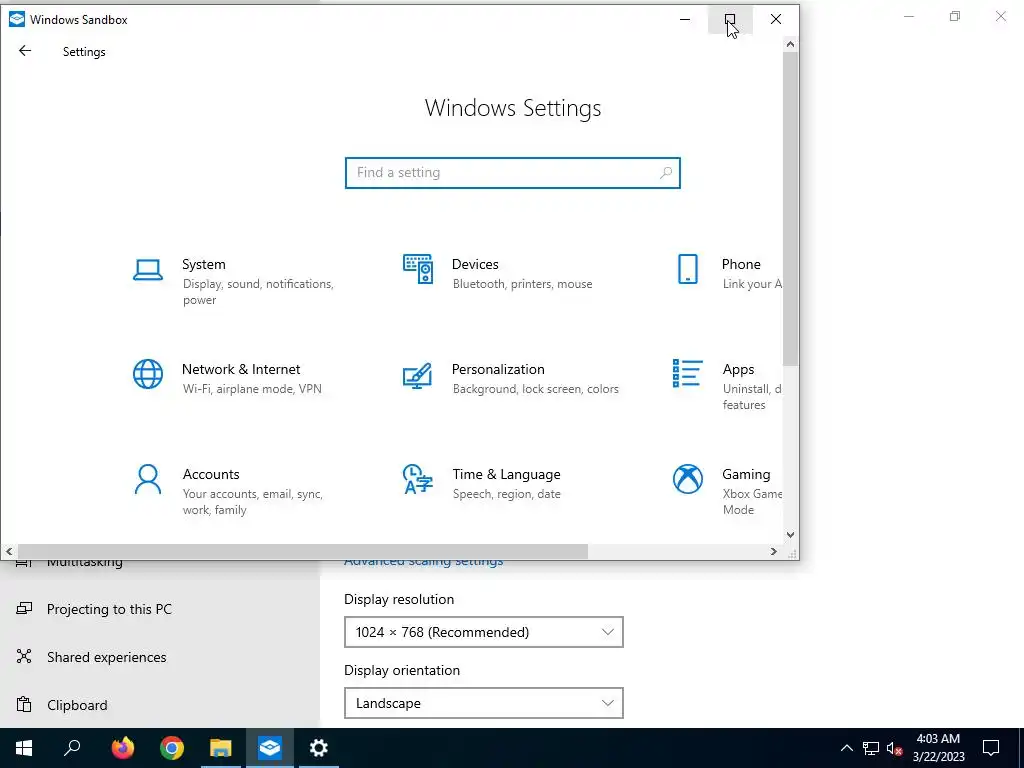
Task: Open Network & Internet globe icon
Action: 148,374
